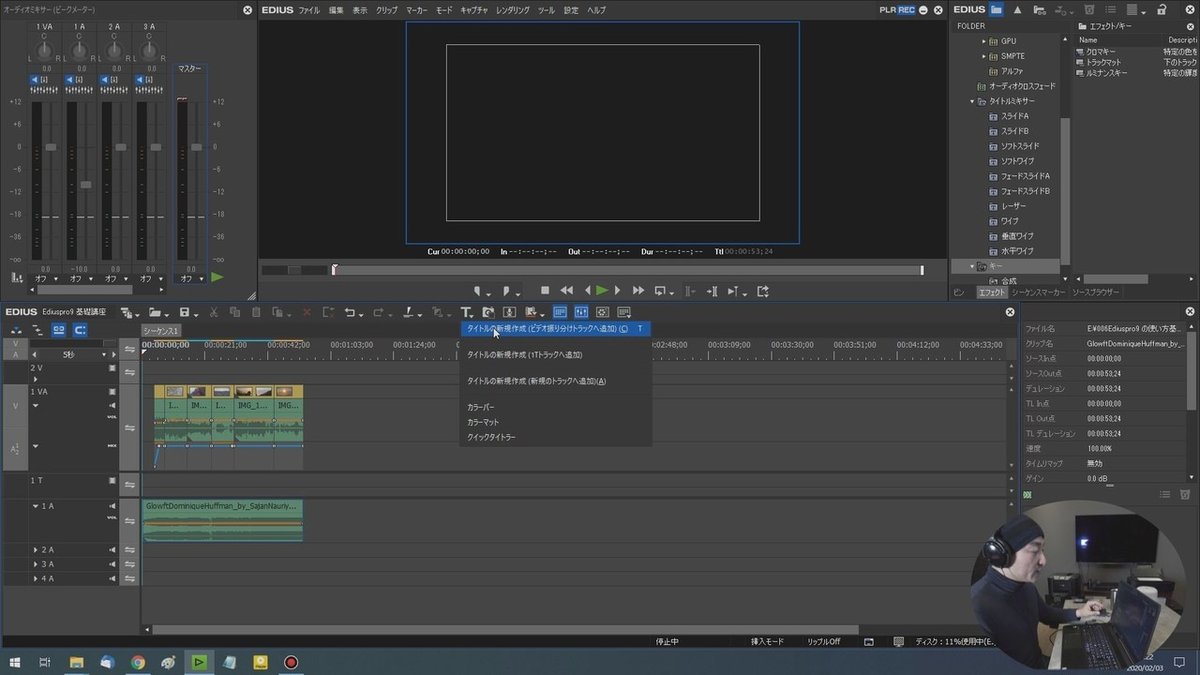Collapse the タイトルミキサー effect folder
Image resolution: width=1200 pixels, height=675 pixels.
point(971,101)
